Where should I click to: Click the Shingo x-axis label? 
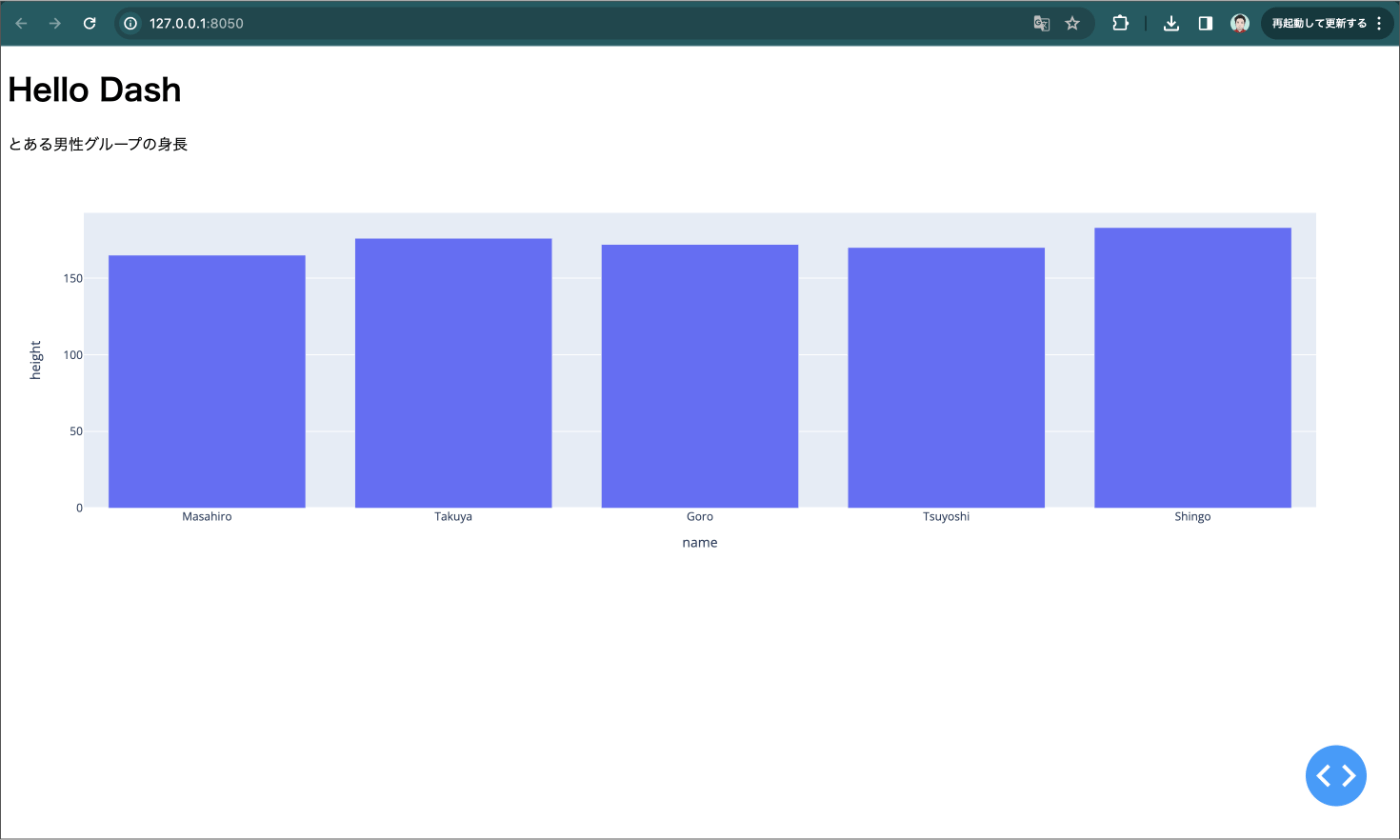pos(1193,517)
